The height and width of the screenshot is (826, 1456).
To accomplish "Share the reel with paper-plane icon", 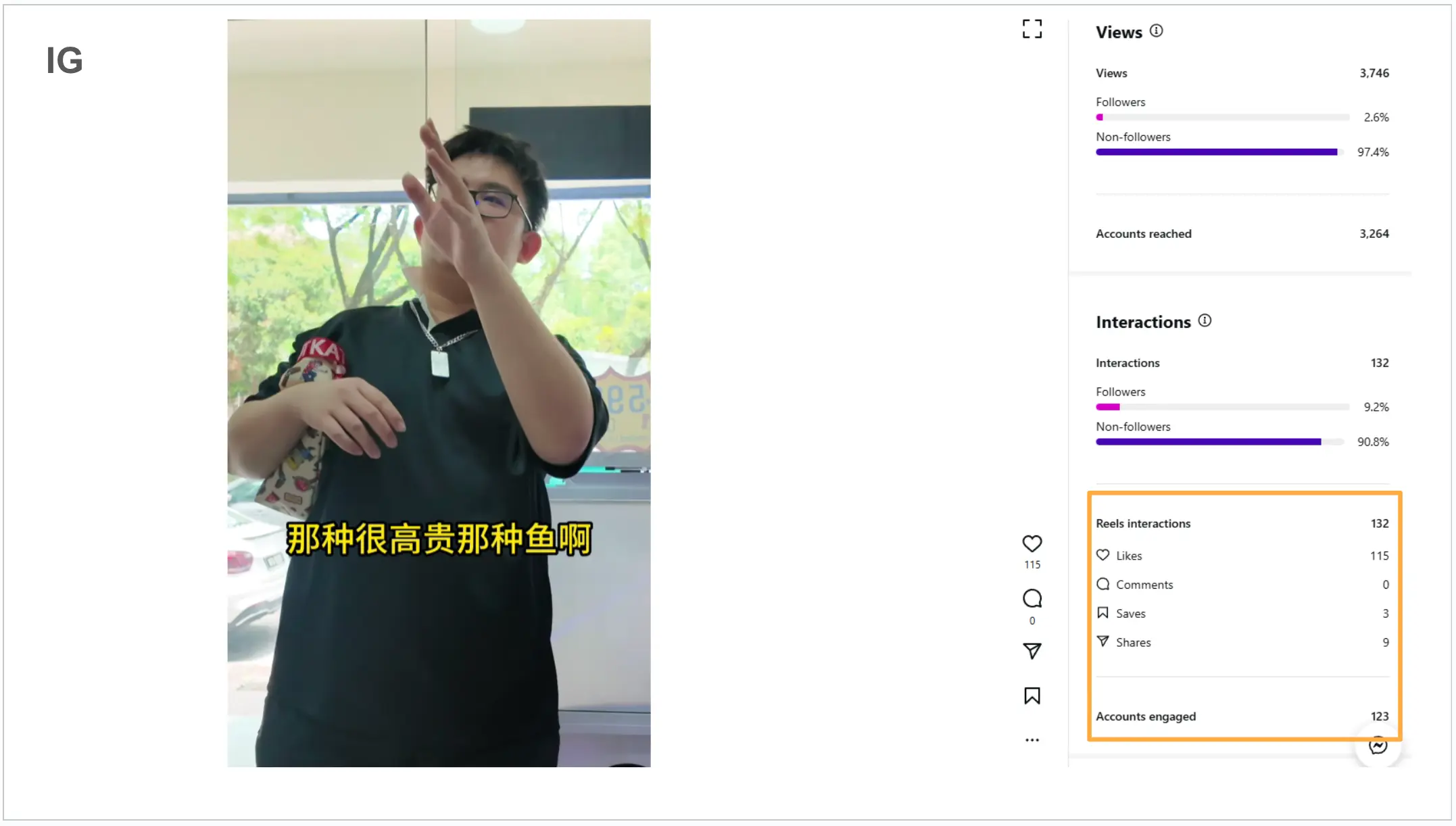I will tap(1032, 651).
